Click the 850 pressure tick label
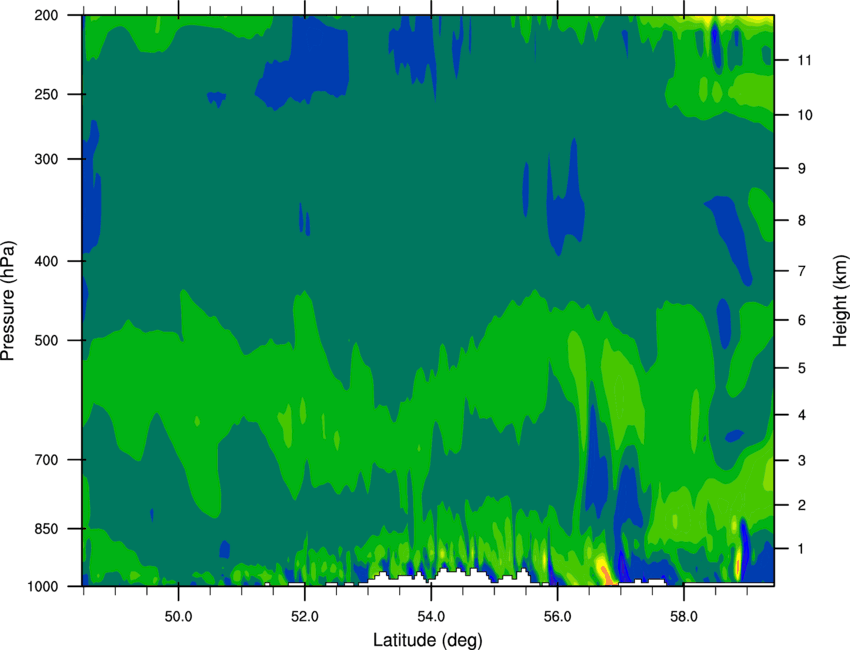Image resolution: width=850 pixels, height=650 pixels. pyautogui.click(x=46, y=529)
